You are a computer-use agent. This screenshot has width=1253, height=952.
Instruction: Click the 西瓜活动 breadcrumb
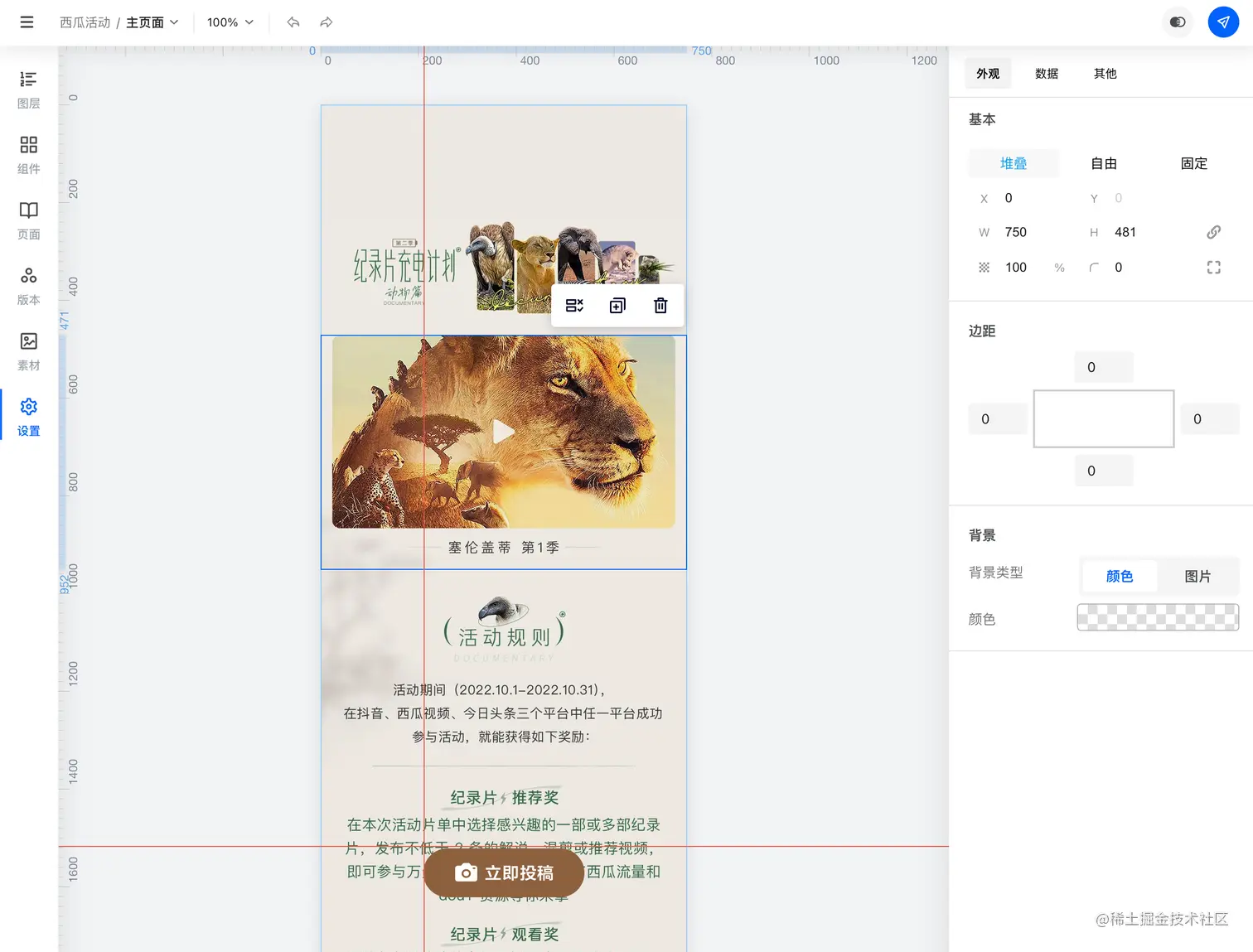tap(85, 22)
